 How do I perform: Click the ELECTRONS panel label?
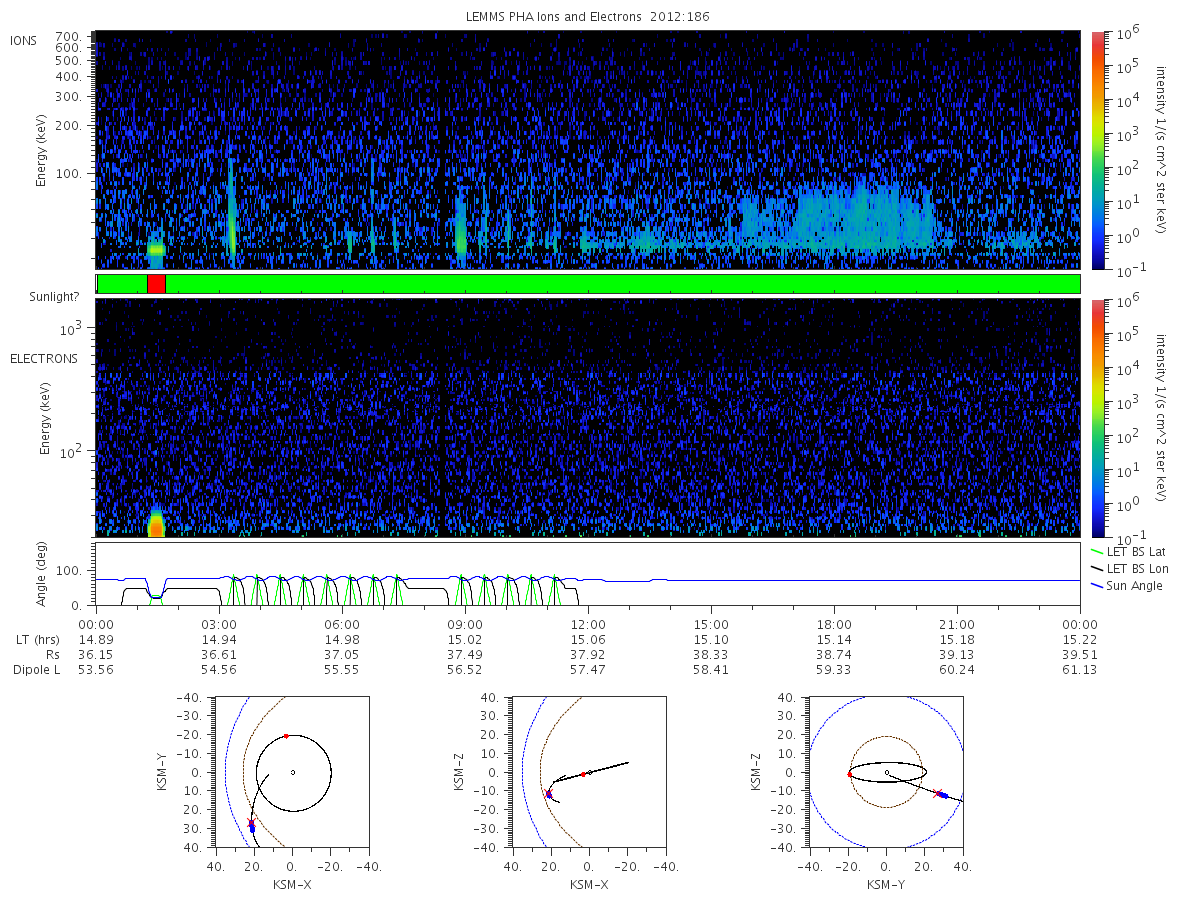(43, 358)
